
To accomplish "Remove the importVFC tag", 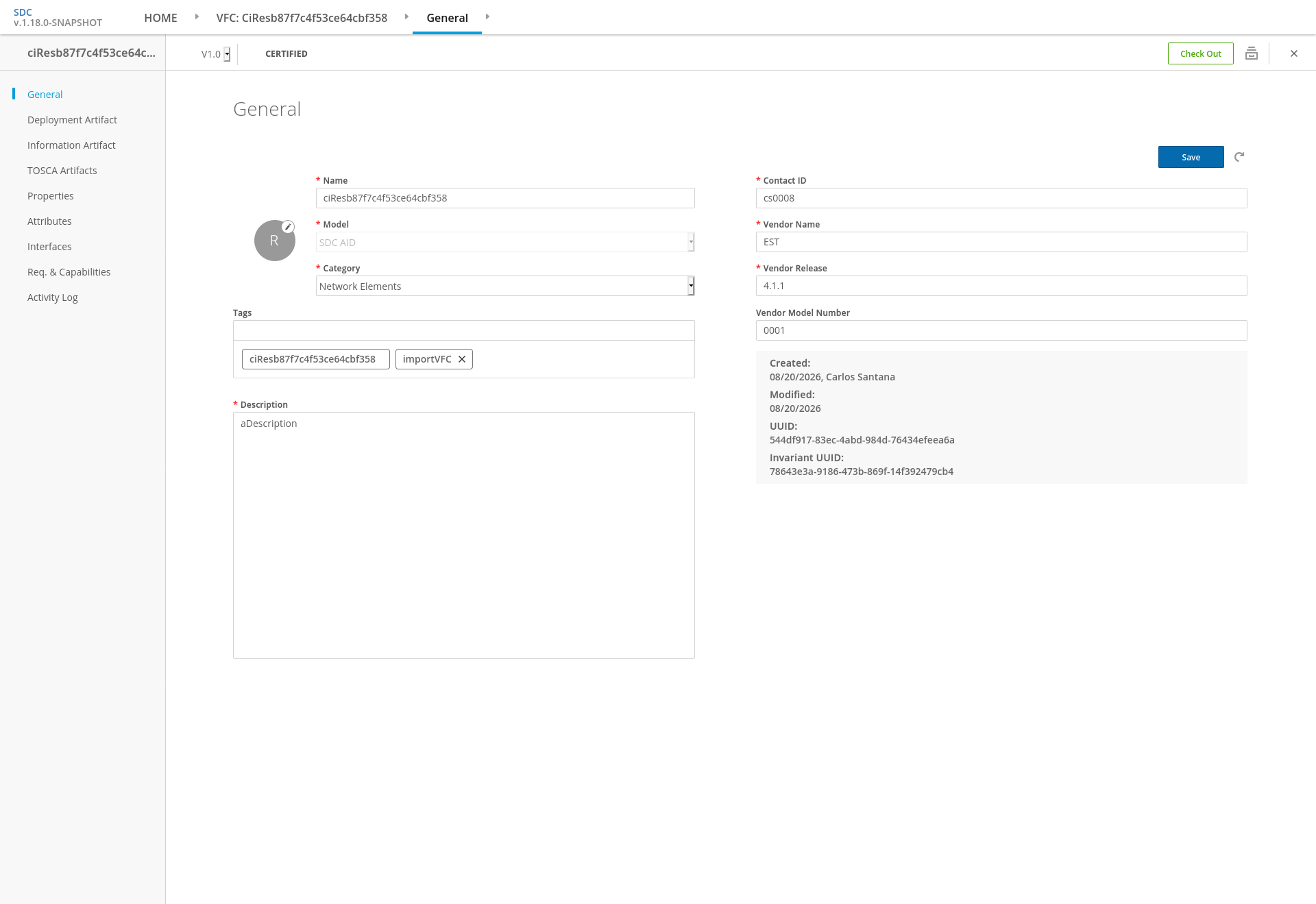I will coord(462,359).
